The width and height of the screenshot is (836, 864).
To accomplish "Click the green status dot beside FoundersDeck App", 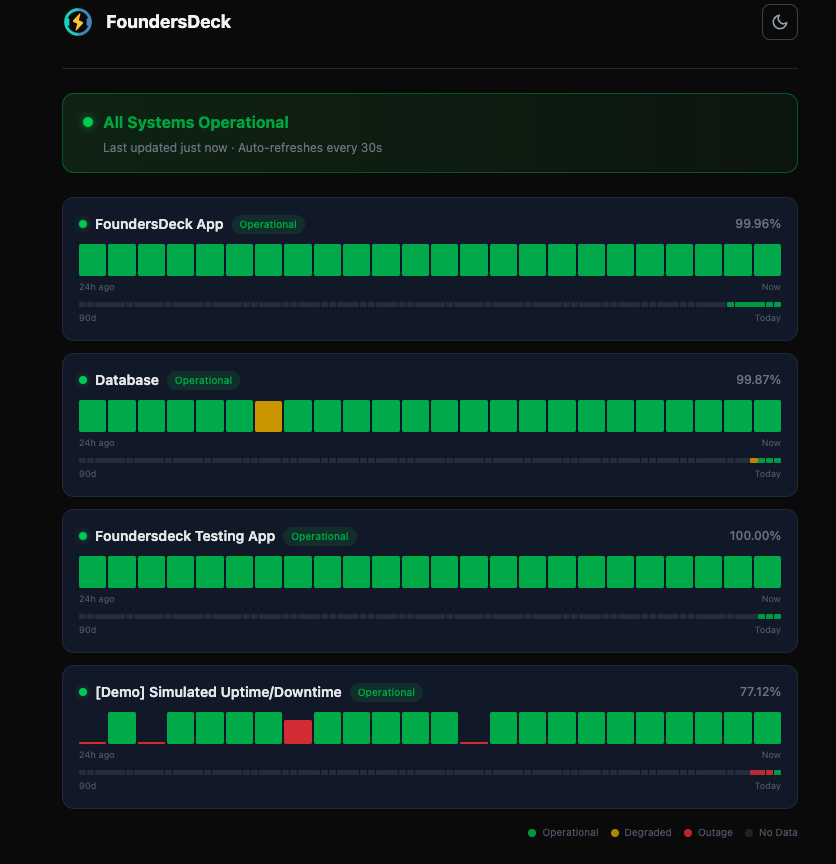I will [83, 224].
